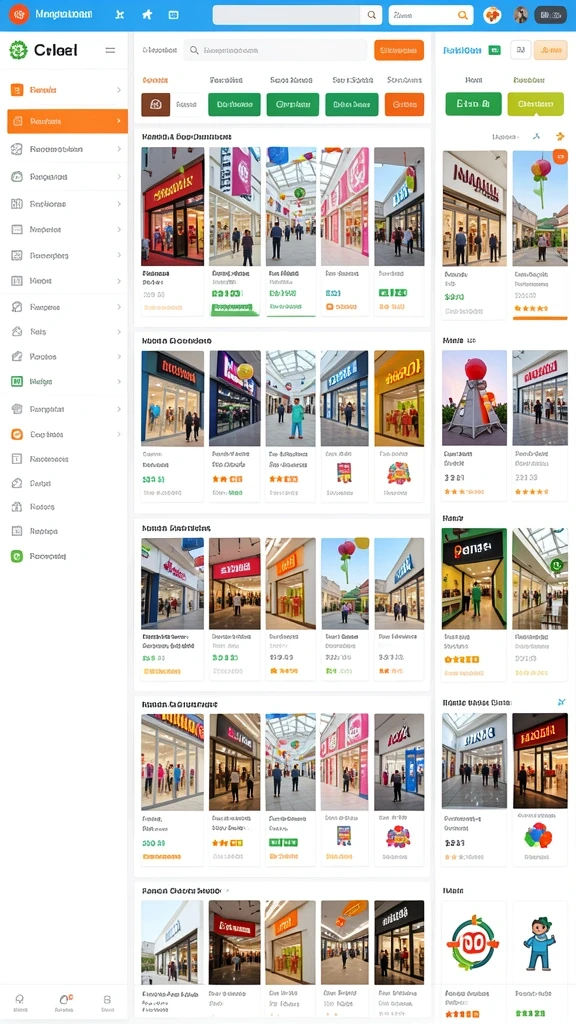Click the hamburger menu icon beside sidebar logo
The image size is (576, 1024).
point(110,50)
